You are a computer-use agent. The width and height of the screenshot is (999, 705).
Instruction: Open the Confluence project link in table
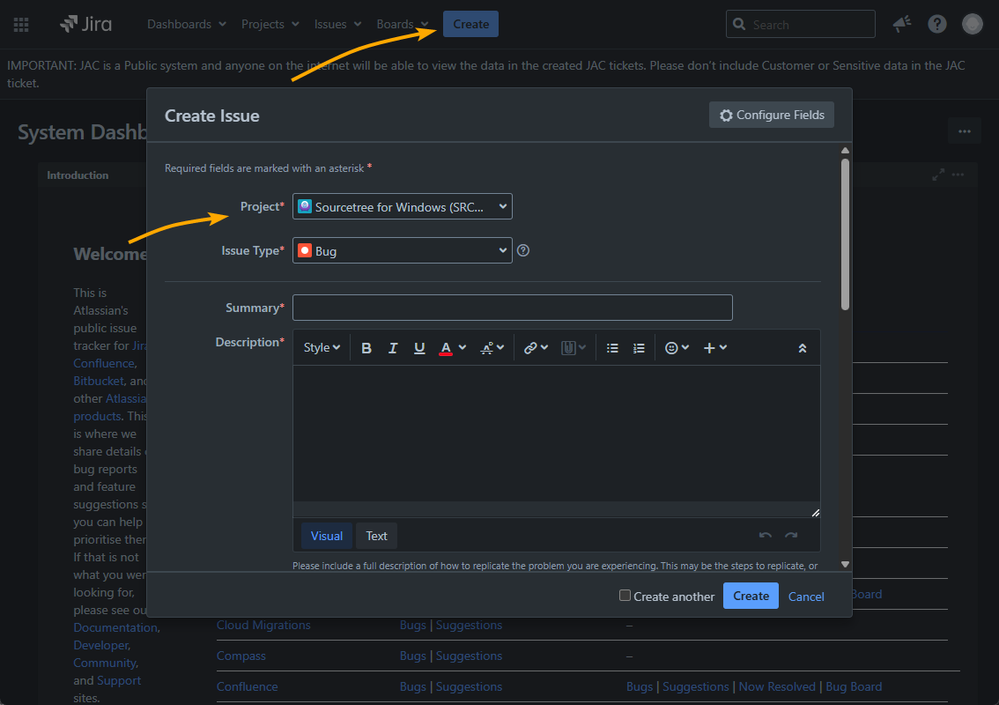[247, 687]
